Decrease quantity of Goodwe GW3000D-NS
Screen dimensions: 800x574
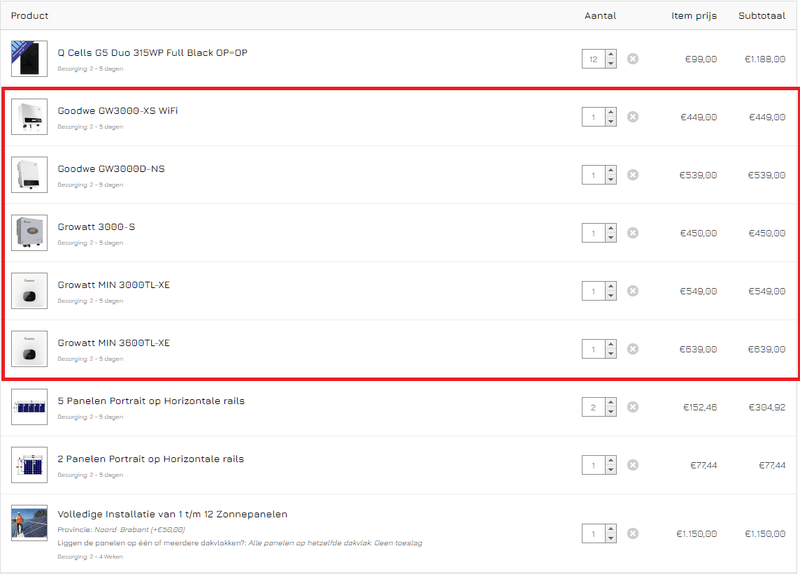[x=611, y=180]
